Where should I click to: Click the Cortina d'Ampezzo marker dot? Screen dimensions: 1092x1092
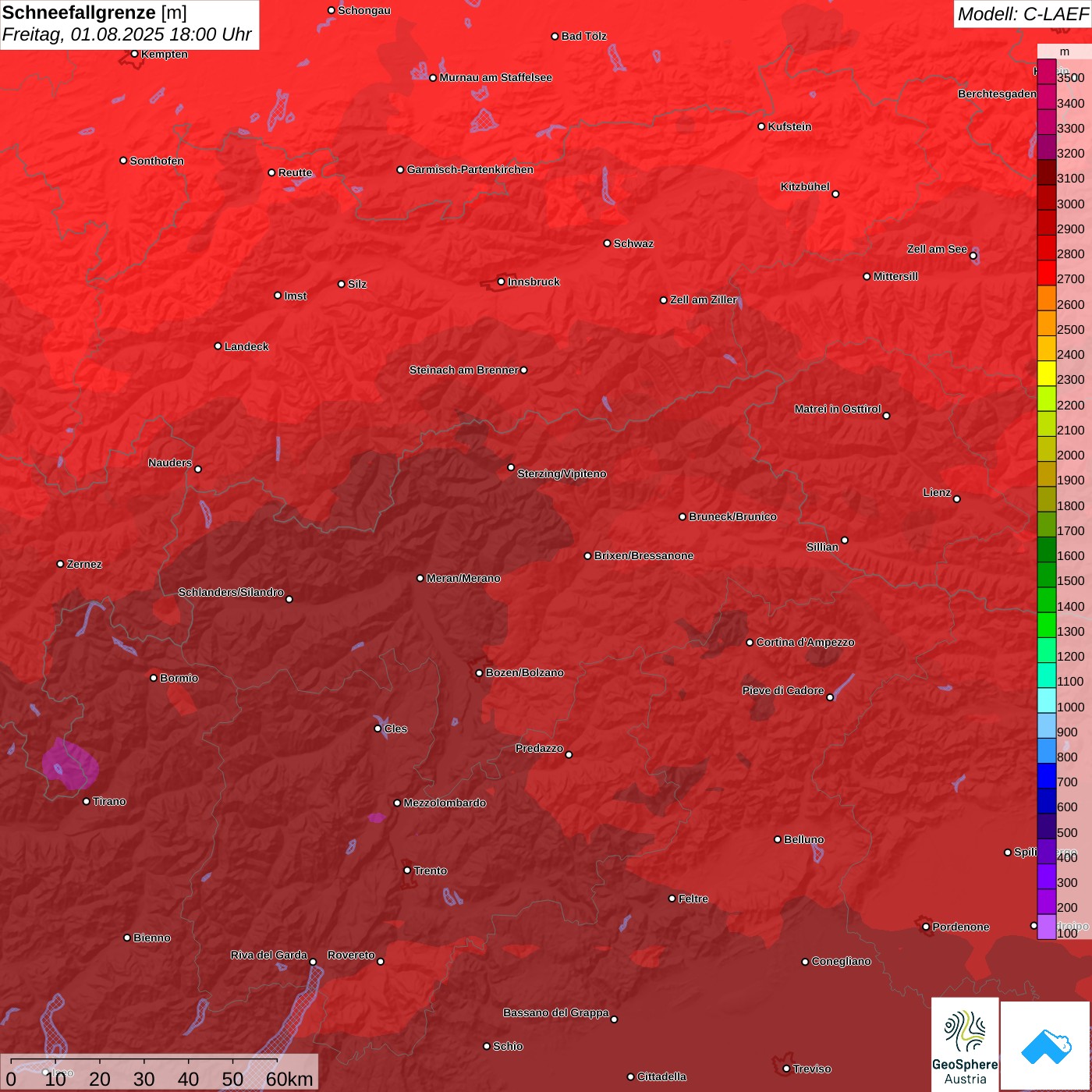(750, 643)
